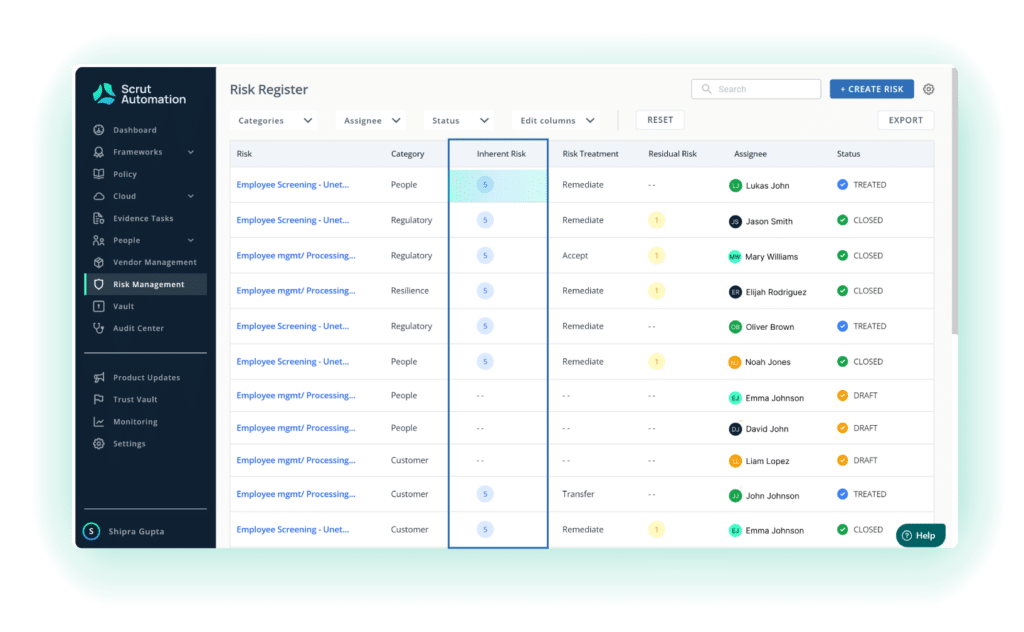This screenshot has width=1024, height=632.
Task: Open Vault from the sidebar
Action: pos(123,306)
